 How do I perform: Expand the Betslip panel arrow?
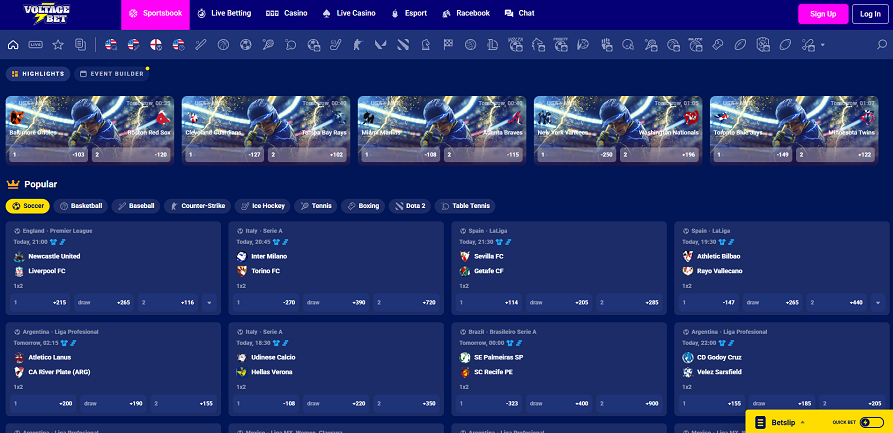click(802, 422)
